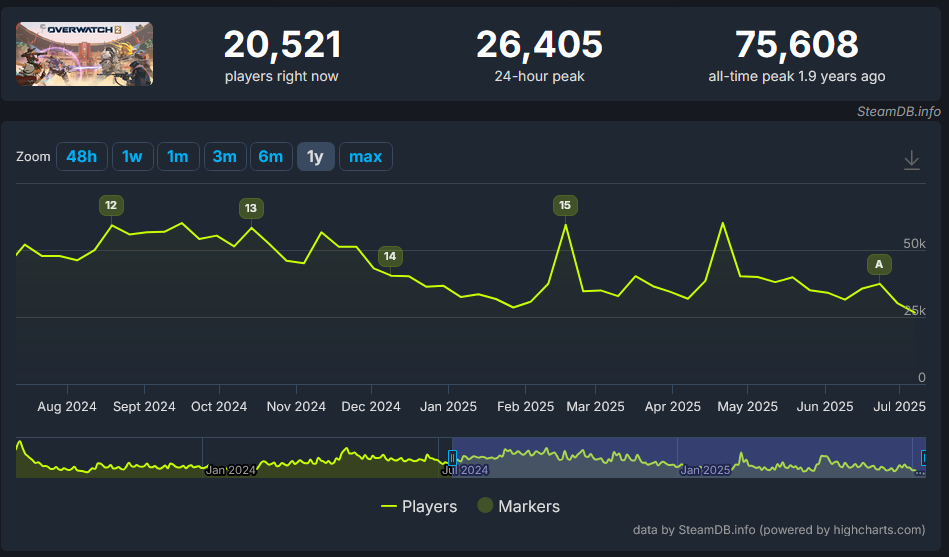Click the '24-hour peak' caption
The width and height of the screenshot is (949, 557).
point(539,76)
